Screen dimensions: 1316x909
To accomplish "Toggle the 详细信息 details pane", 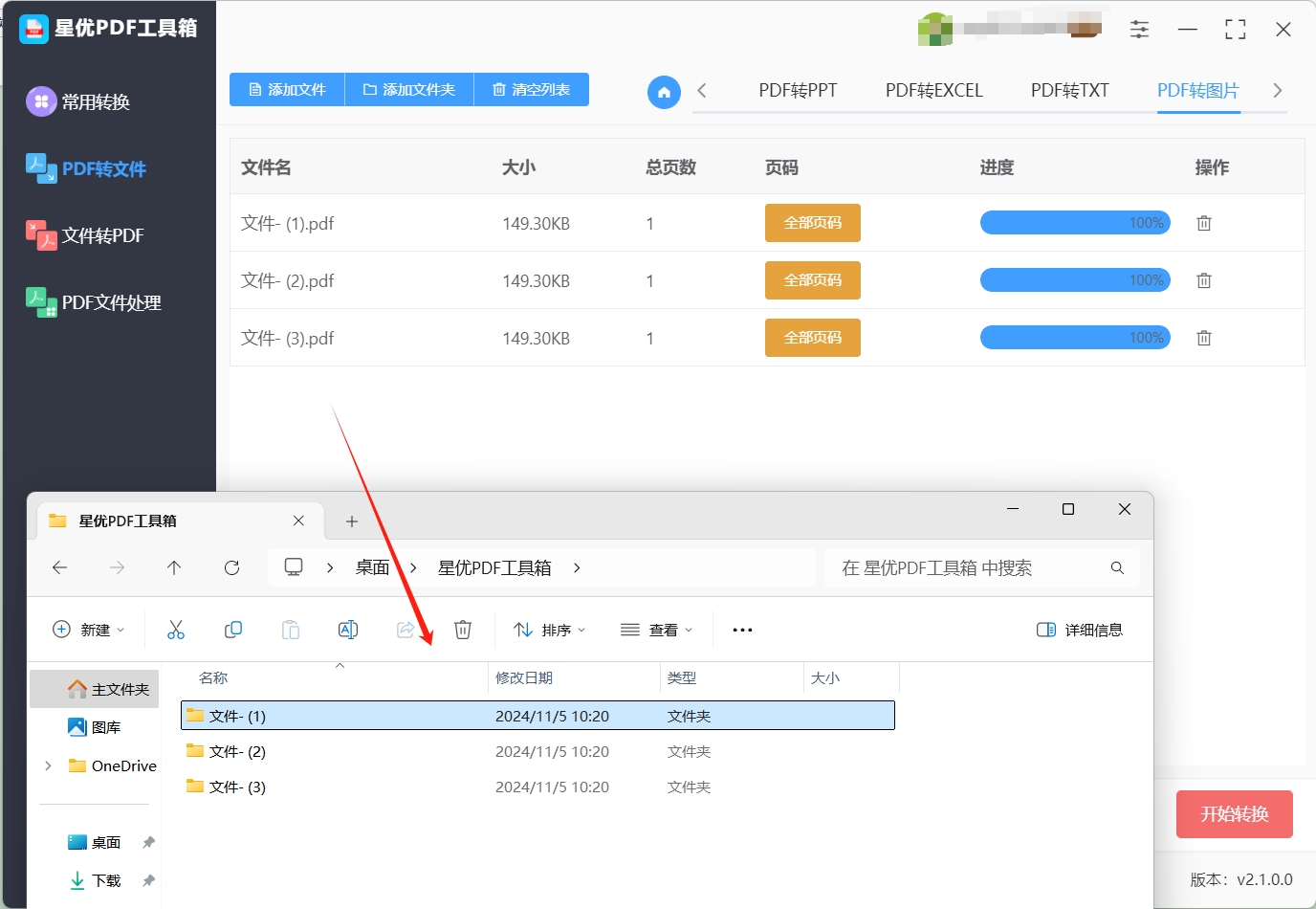I will pyautogui.click(x=1080, y=630).
